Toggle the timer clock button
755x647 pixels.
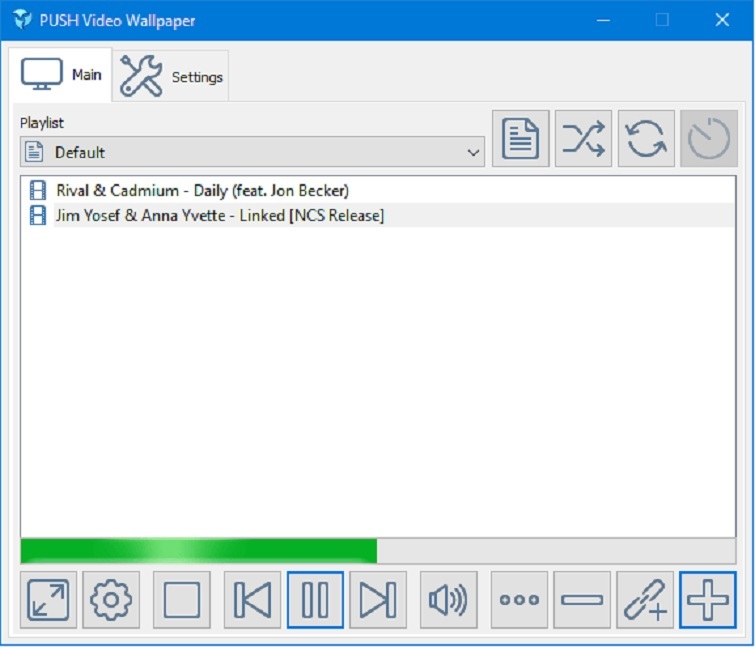pos(709,139)
